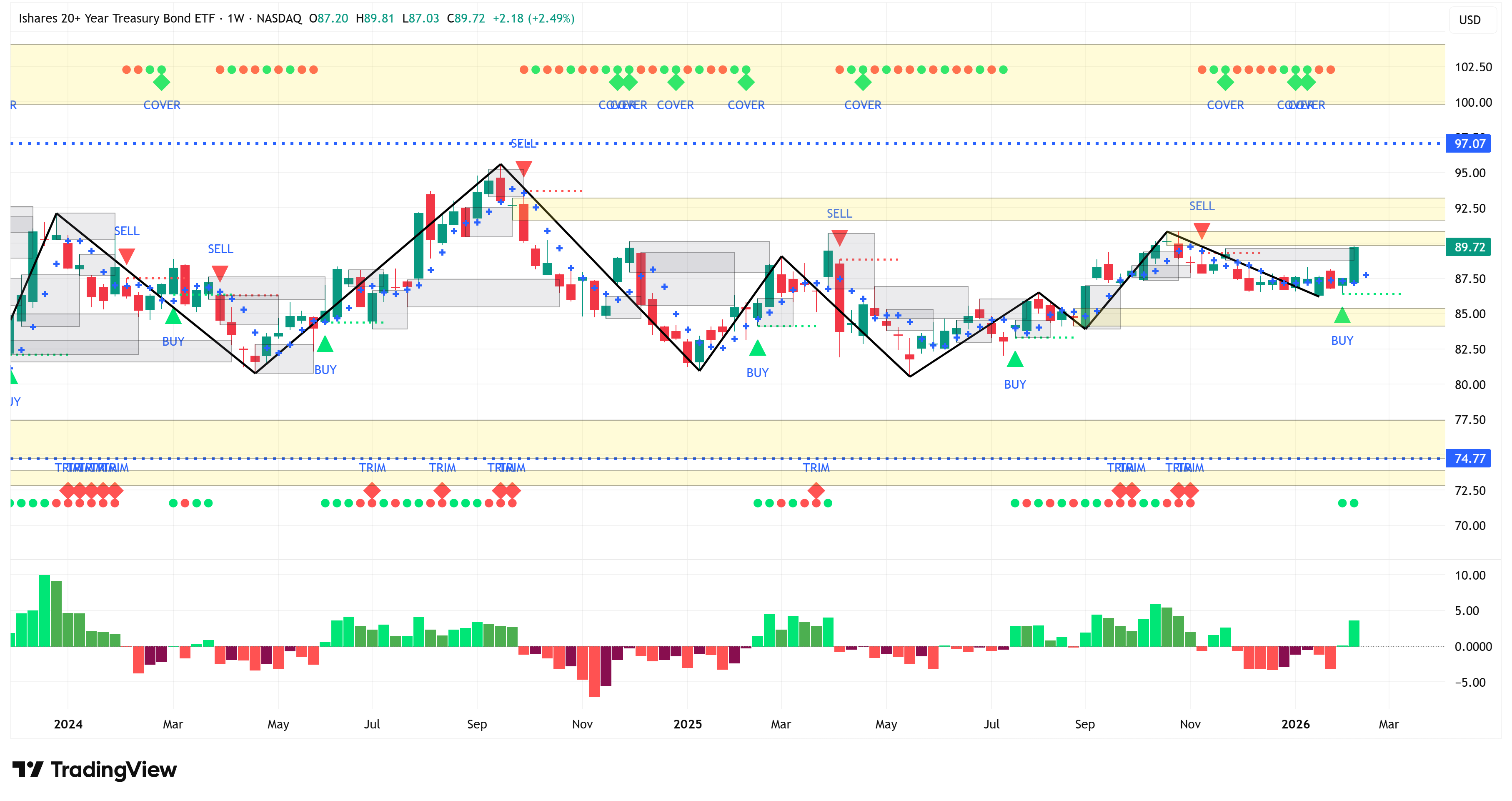Click the deepest red histogram bar near November 2024
Screen dimensions: 1512x801
pos(594,670)
